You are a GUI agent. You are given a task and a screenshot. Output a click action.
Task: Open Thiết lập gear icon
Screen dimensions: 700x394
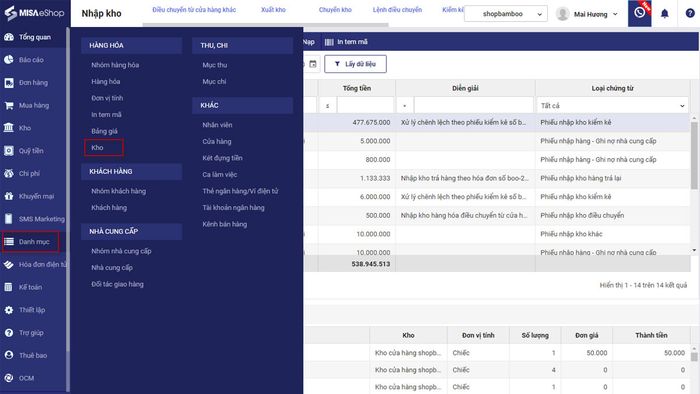8,310
